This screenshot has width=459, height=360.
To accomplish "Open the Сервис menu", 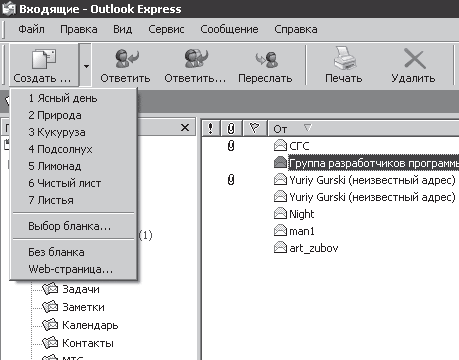I will (166, 29).
